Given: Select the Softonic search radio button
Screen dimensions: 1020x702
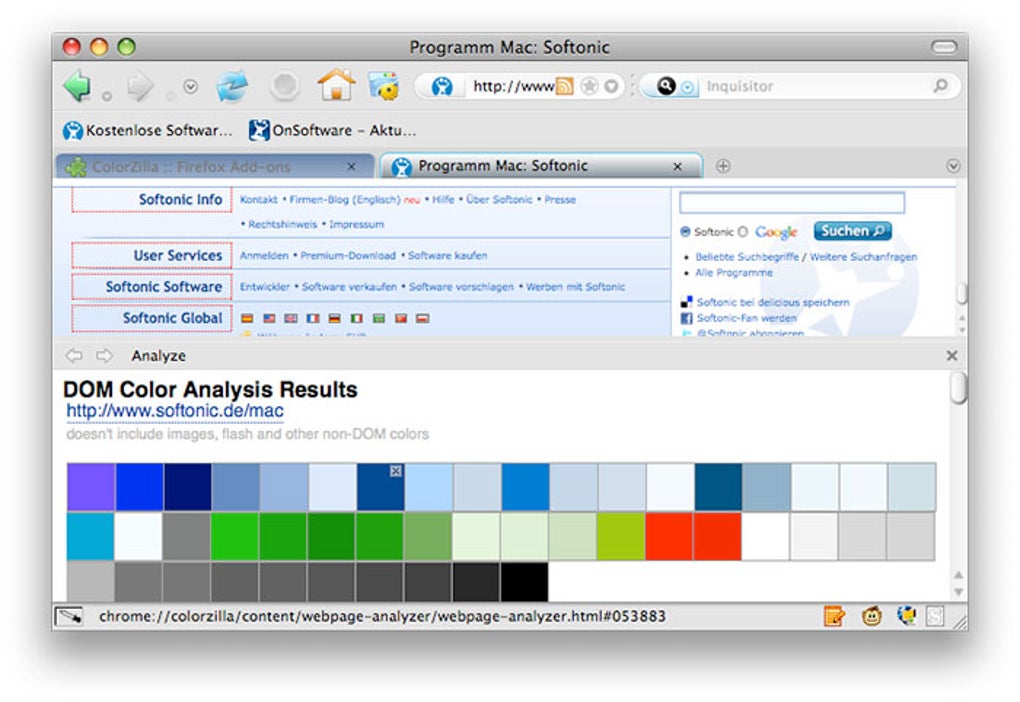Looking at the screenshot, I should point(685,232).
